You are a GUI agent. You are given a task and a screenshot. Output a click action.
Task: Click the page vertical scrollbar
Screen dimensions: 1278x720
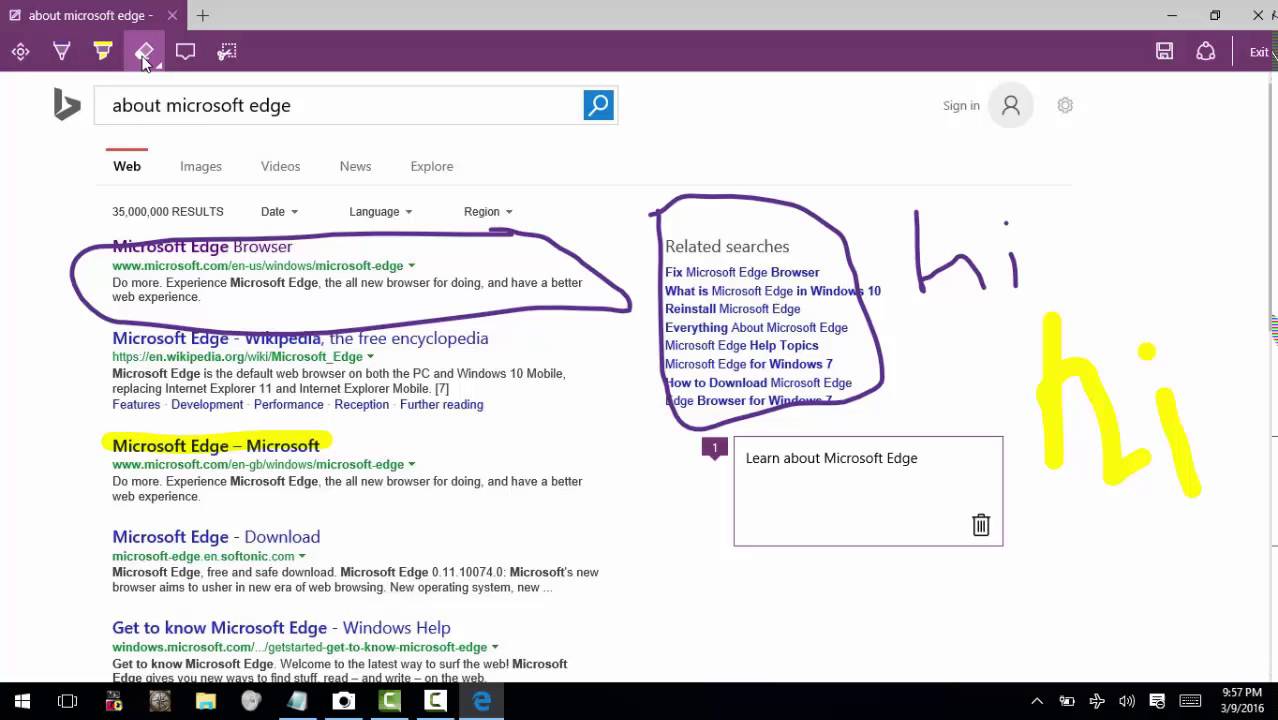(1273, 376)
